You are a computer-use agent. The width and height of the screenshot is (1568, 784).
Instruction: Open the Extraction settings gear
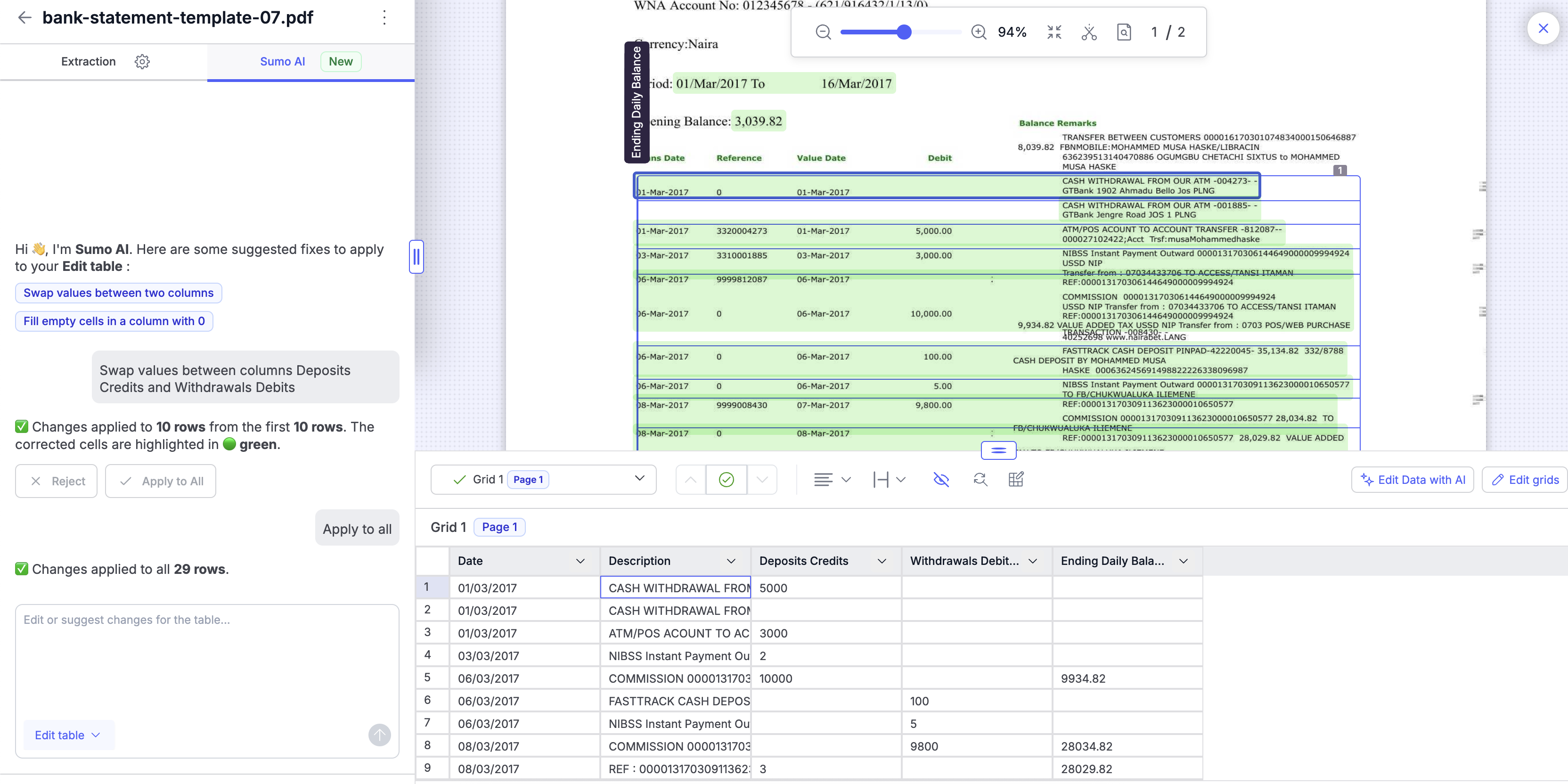point(142,61)
